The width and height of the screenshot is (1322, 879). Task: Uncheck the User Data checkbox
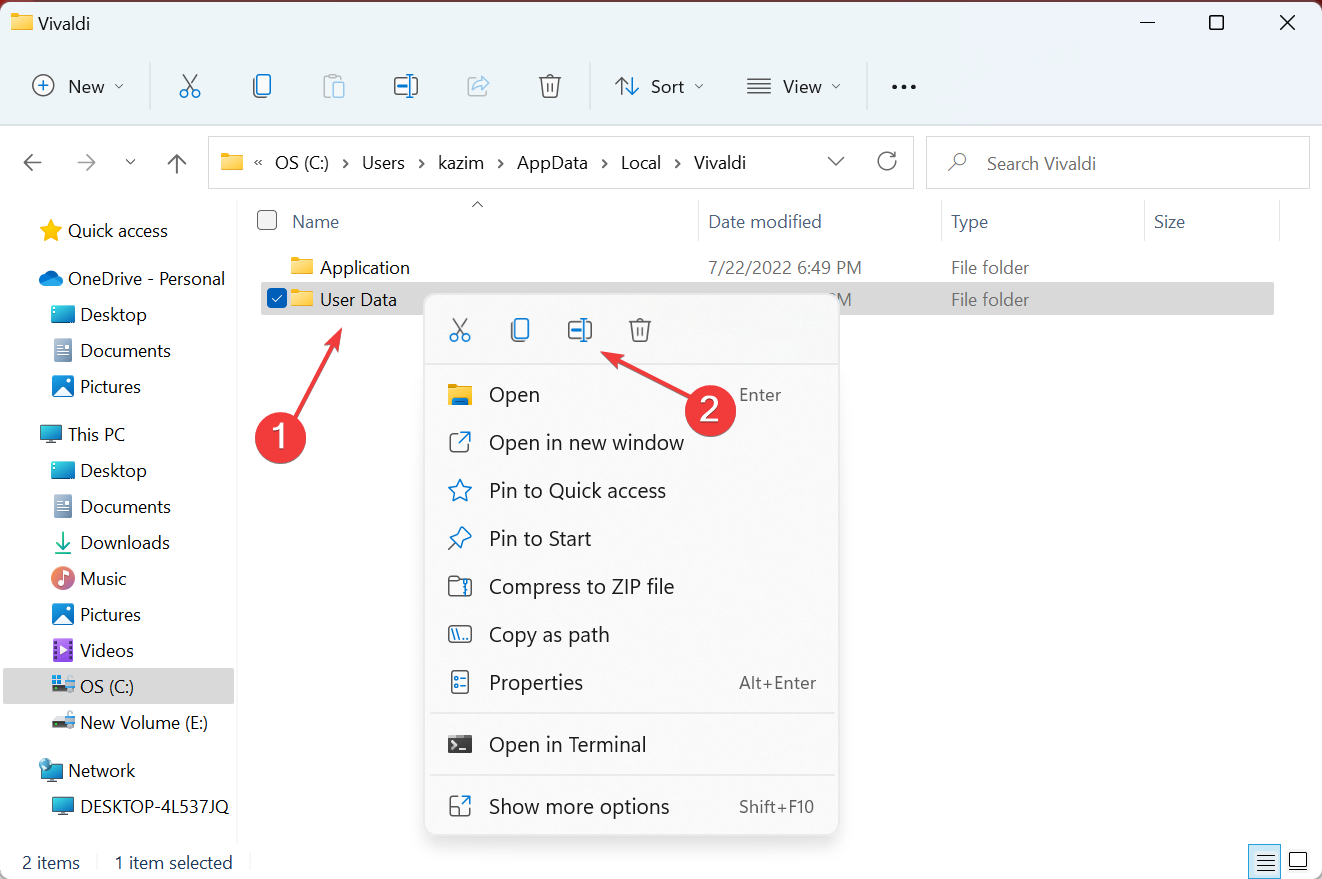point(277,298)
